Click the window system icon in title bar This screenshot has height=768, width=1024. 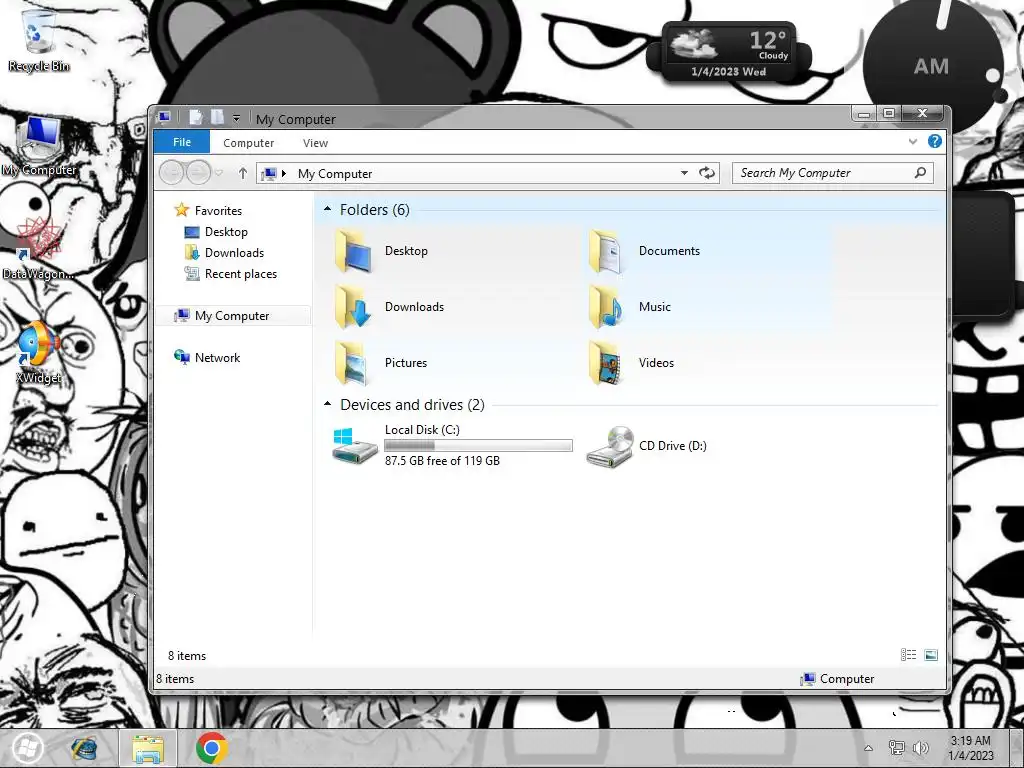[164, 118]
